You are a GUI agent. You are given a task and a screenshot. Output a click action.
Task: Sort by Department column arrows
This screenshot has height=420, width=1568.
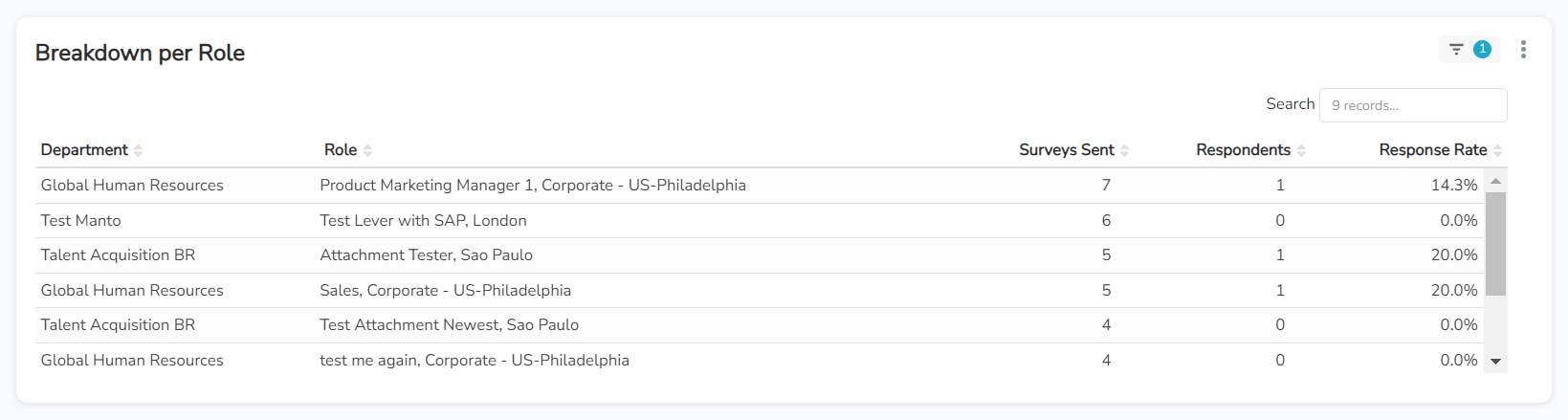[x=139, y=150]
